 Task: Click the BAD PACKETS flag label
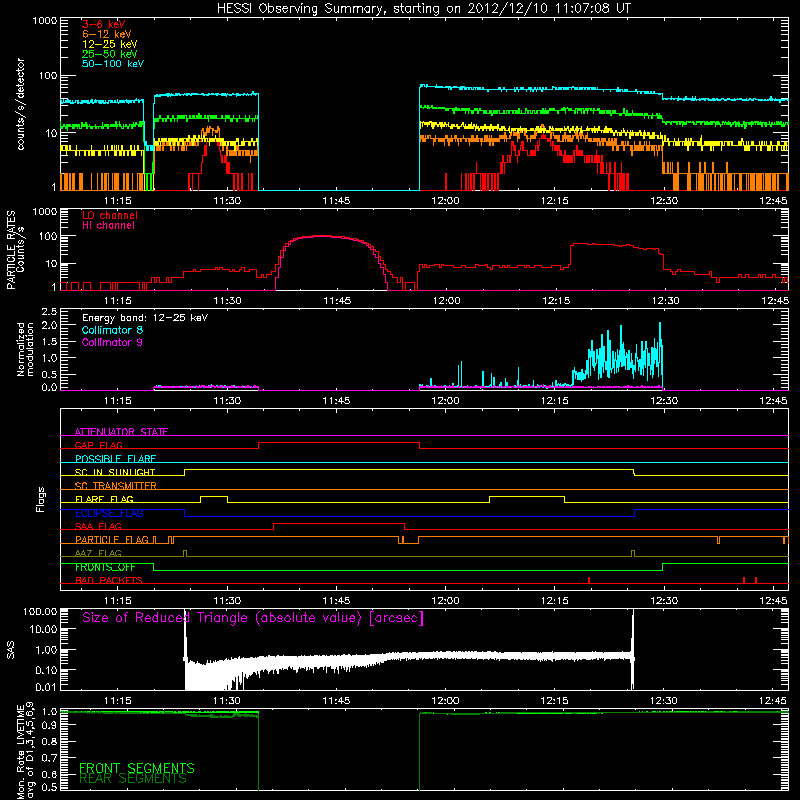pyautogui.click(x=109, y=580)
